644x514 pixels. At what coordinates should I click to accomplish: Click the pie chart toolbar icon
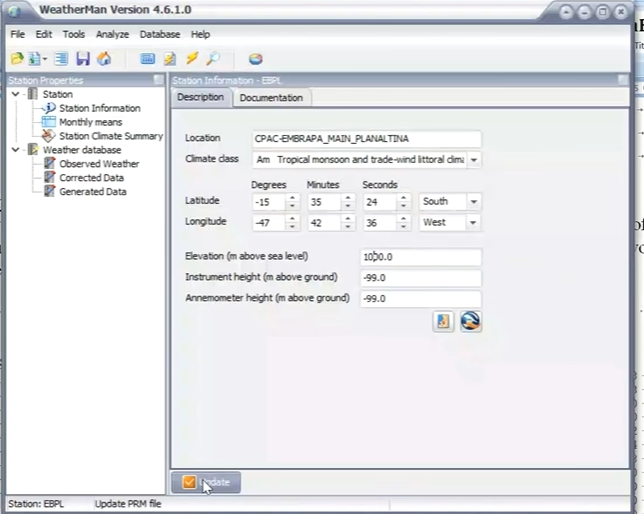tap(255, 59)
